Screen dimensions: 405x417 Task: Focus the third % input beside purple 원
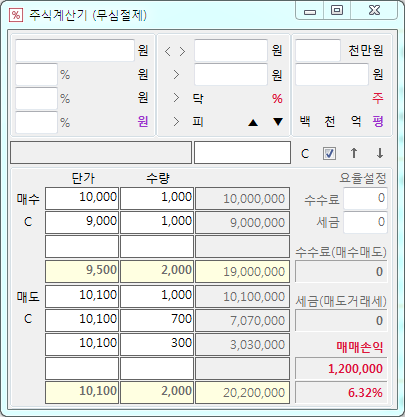[x=36, y=122]
